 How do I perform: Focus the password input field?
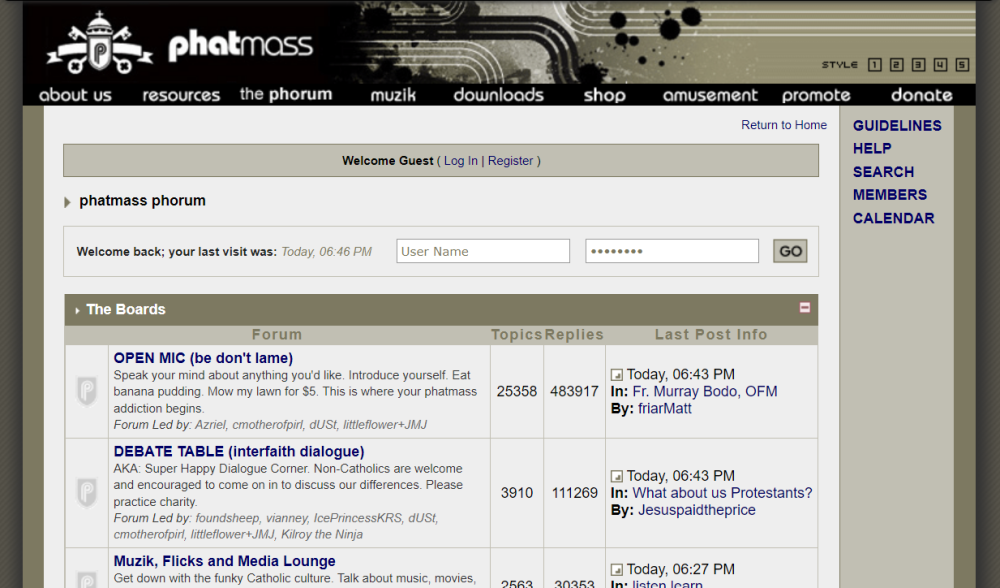pos(672,251)
